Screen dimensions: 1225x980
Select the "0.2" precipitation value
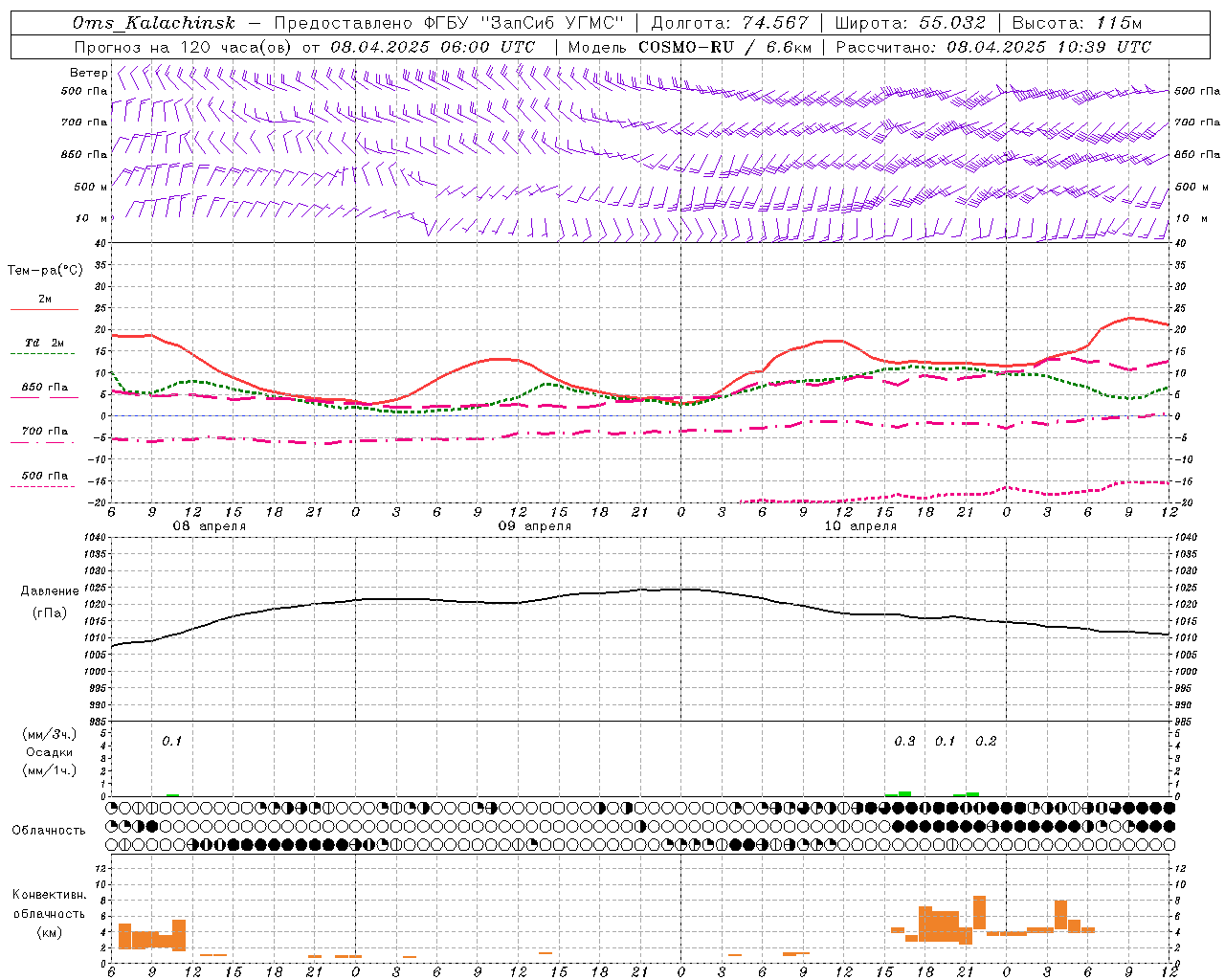click(986, 742)
